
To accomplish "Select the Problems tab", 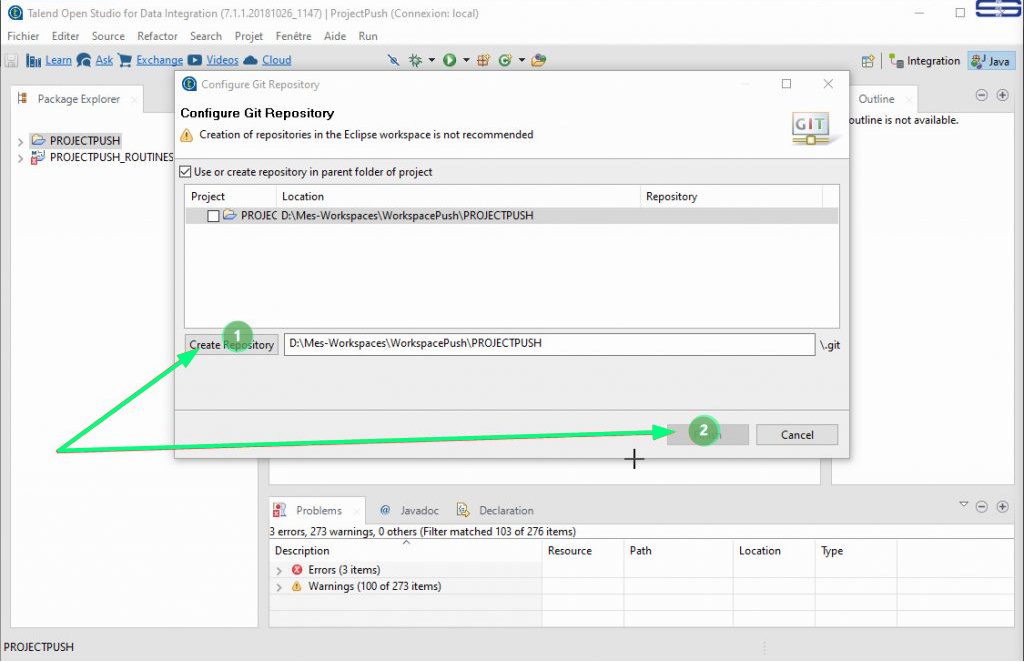I will coord(318,511).
